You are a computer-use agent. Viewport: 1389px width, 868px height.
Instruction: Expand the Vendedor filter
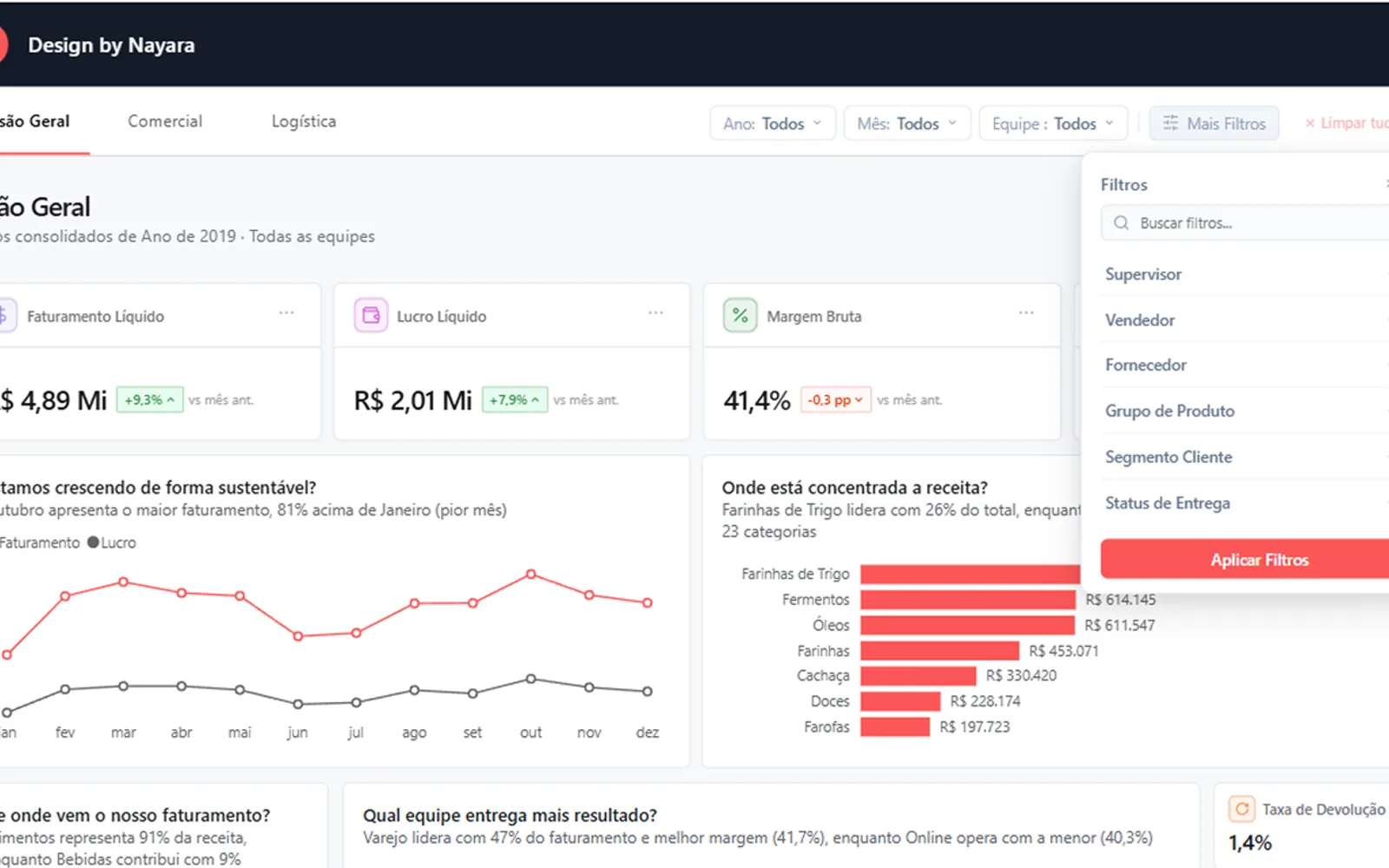[1245, 319]
